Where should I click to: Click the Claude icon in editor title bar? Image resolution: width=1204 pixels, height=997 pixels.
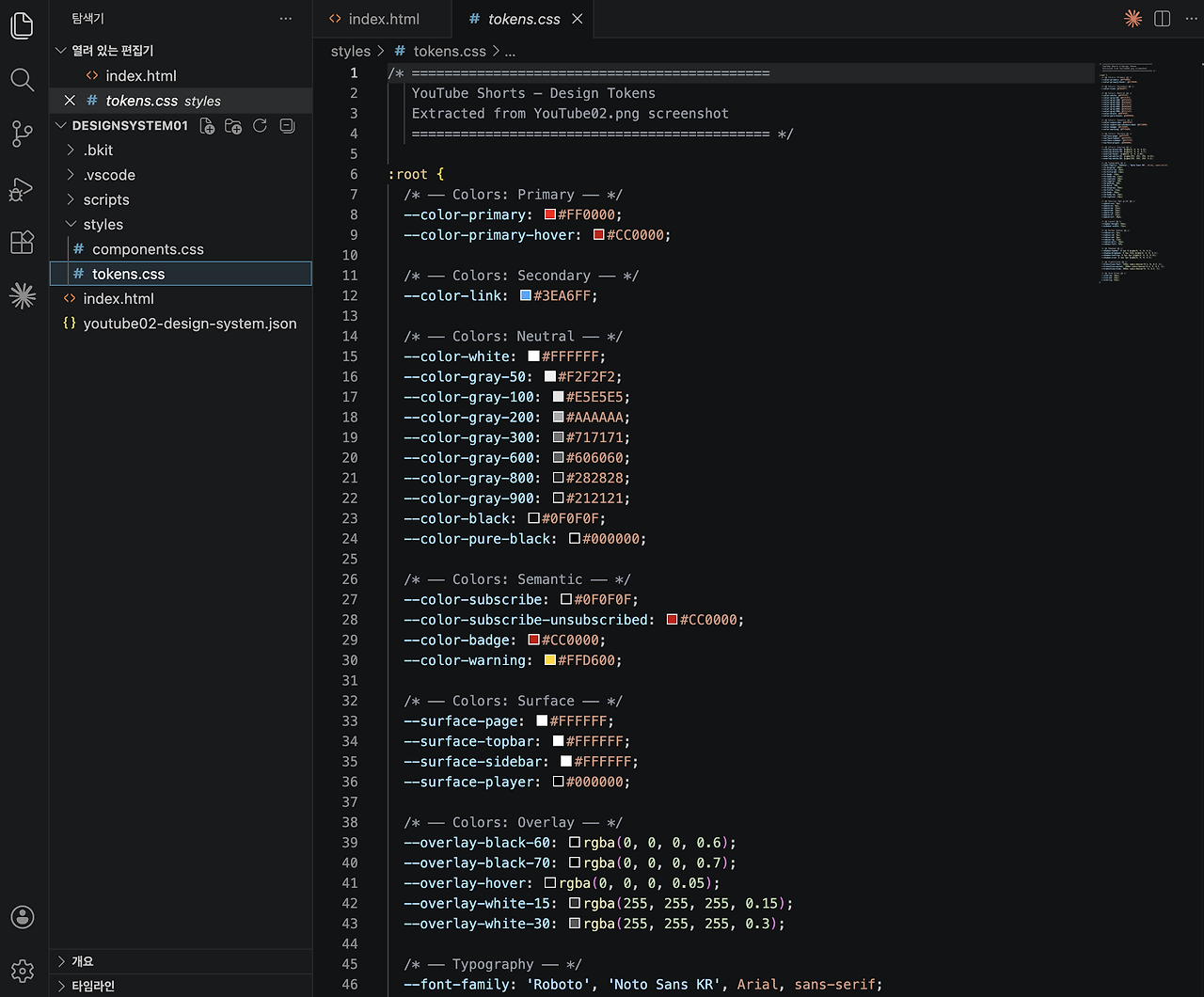(x=1133, y=19)
